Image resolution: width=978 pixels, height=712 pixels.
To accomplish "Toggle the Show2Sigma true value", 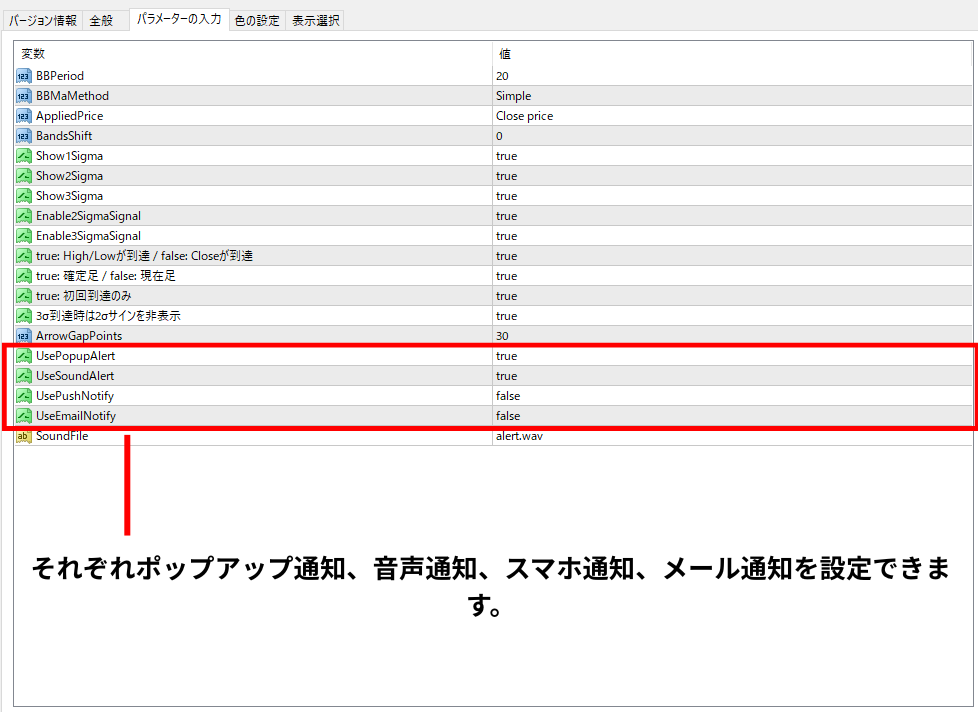I will [507, 176].
